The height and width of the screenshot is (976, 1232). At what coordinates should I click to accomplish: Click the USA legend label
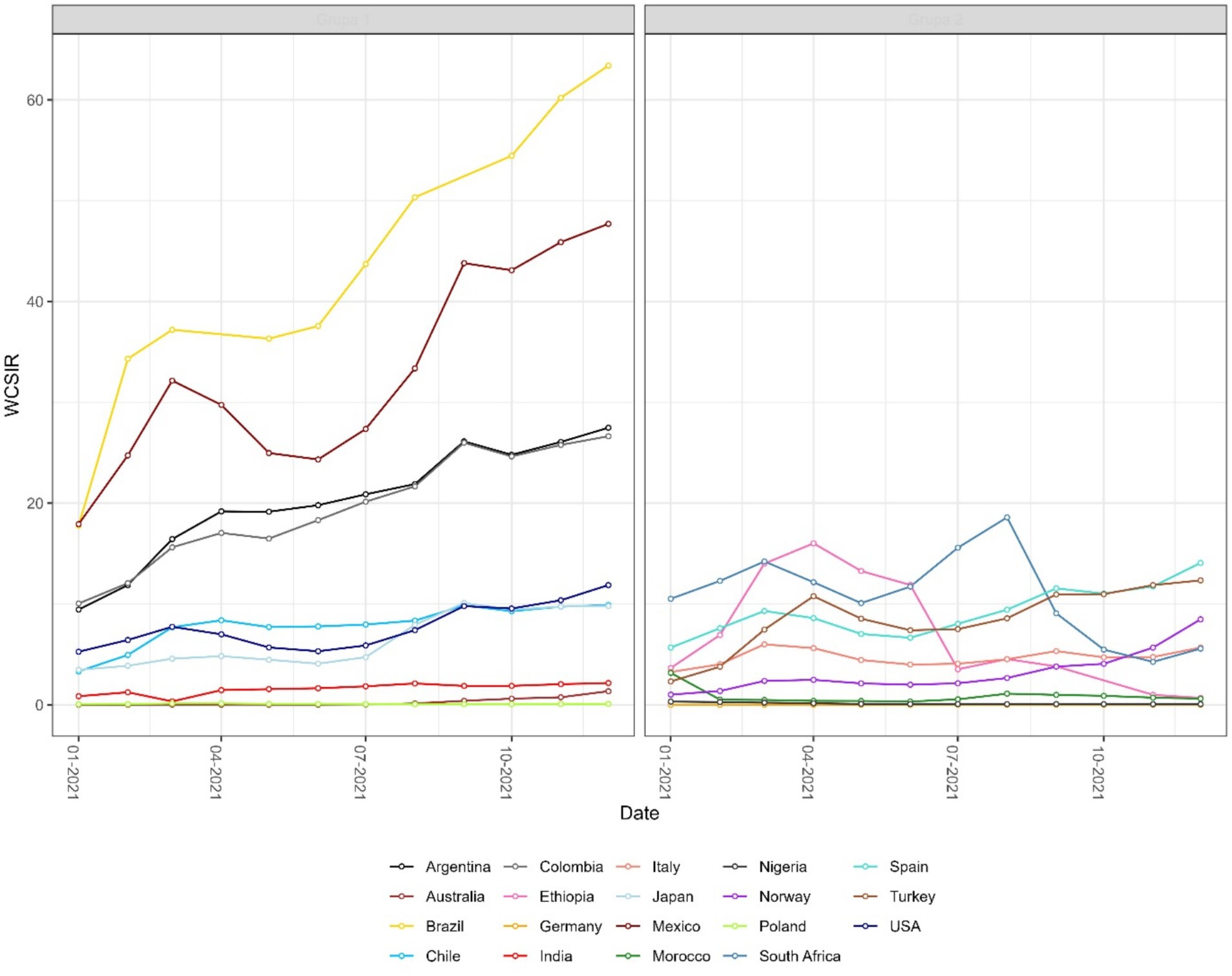(x=904, y=926)
